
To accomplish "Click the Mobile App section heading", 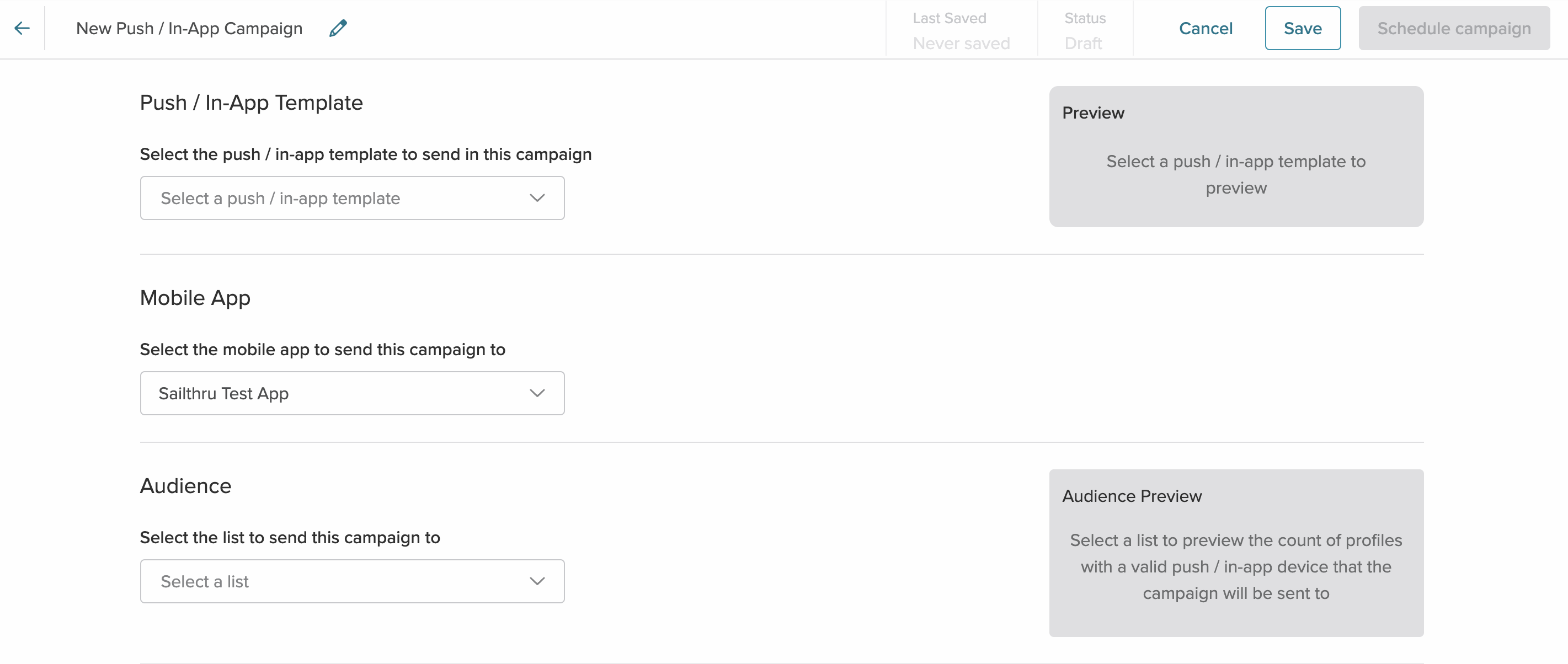I will click(x=195, y=298).
